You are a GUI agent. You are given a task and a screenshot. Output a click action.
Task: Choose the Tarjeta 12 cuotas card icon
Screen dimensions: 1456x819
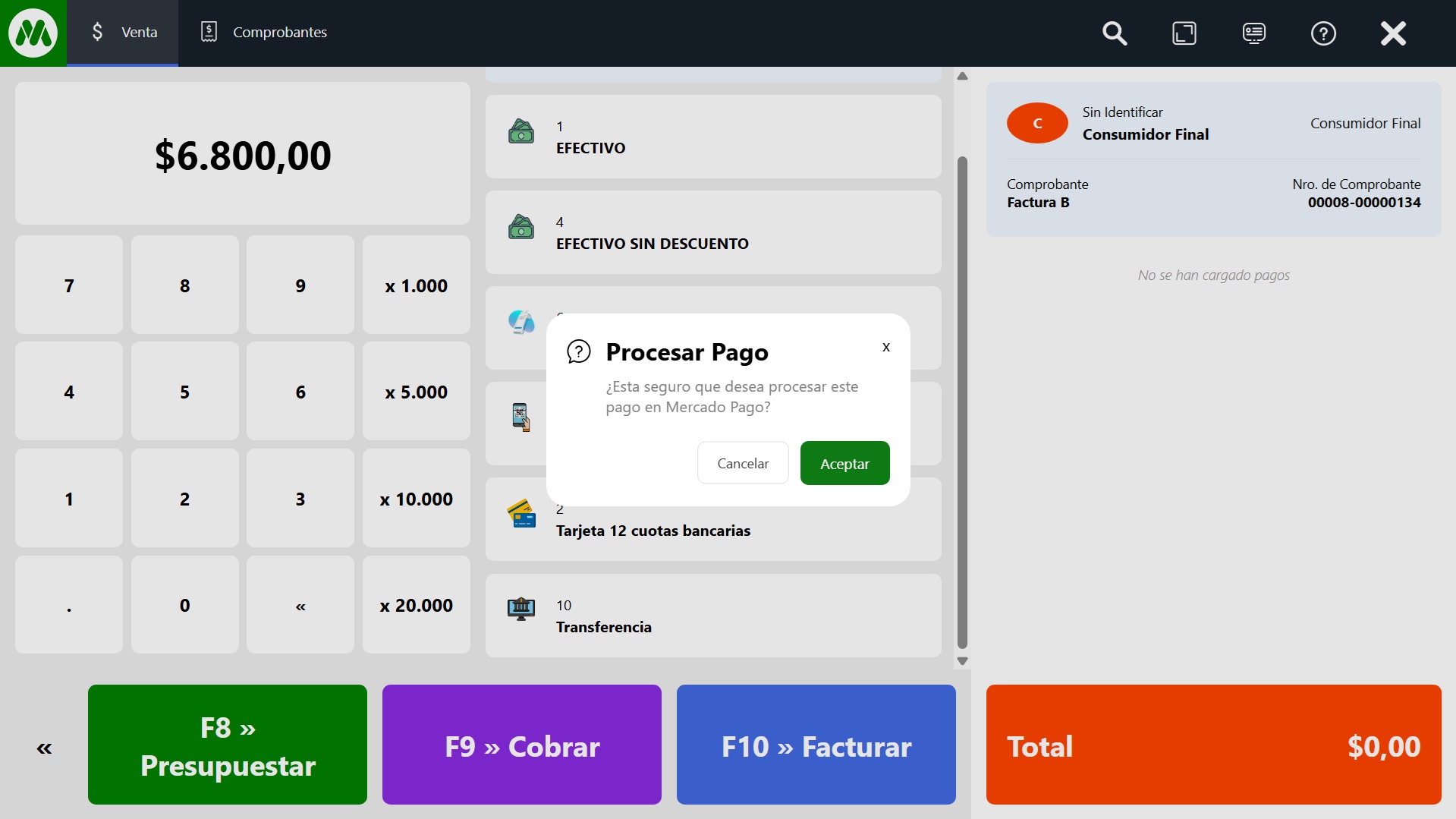click(x=521, y=514)
